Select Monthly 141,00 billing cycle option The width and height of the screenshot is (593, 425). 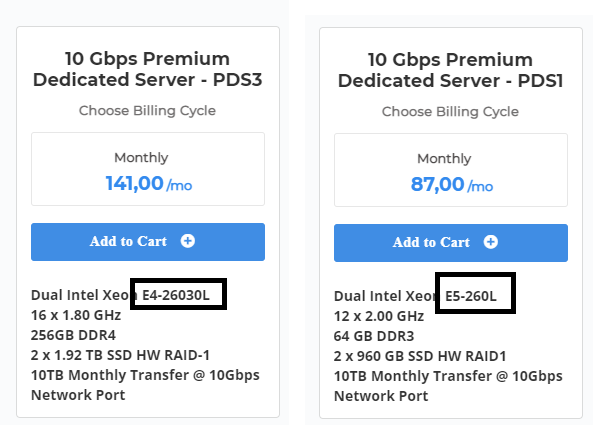pyautogui.click(x=148, y=169)
